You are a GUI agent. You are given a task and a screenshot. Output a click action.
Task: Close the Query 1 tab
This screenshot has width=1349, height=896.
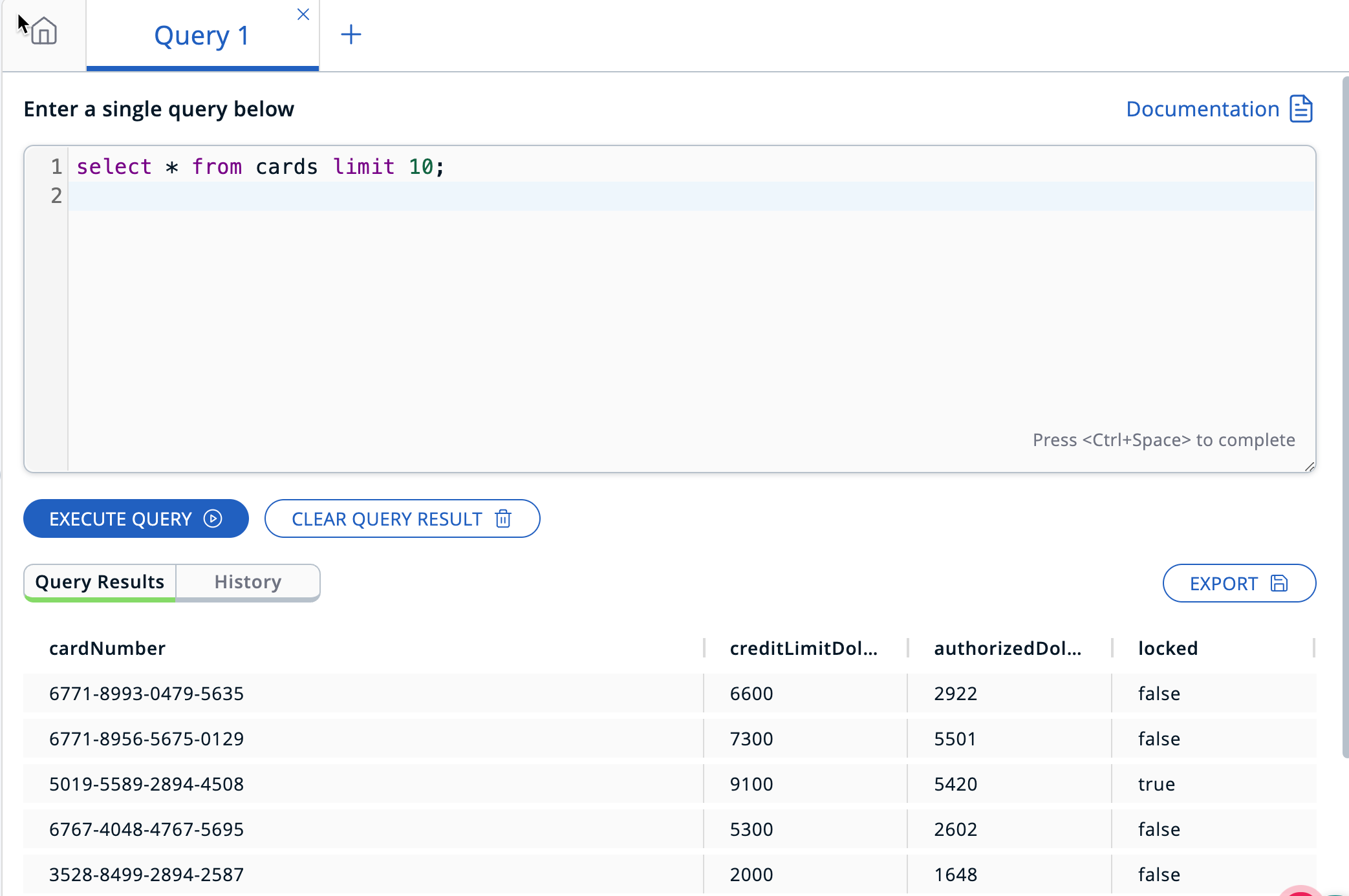[x=303, y=14]
